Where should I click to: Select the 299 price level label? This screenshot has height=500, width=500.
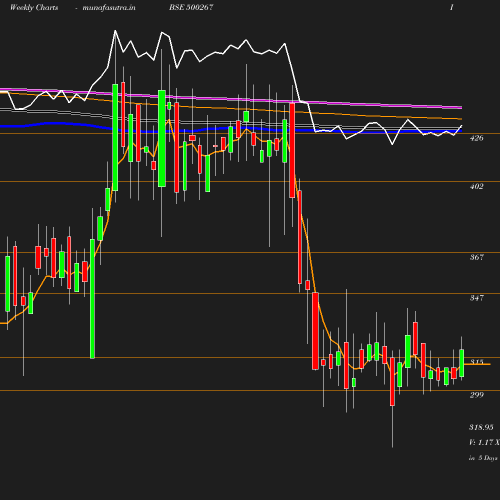coord(476,395)
